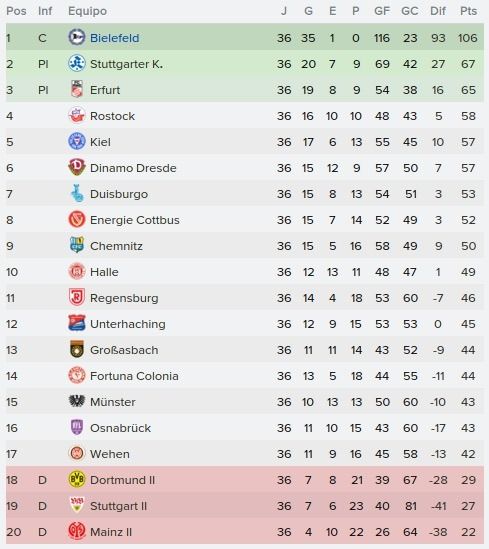Open Kiel via its blue crest
The width and height of the screenshot is (489, 549).
tap(77, 141)
